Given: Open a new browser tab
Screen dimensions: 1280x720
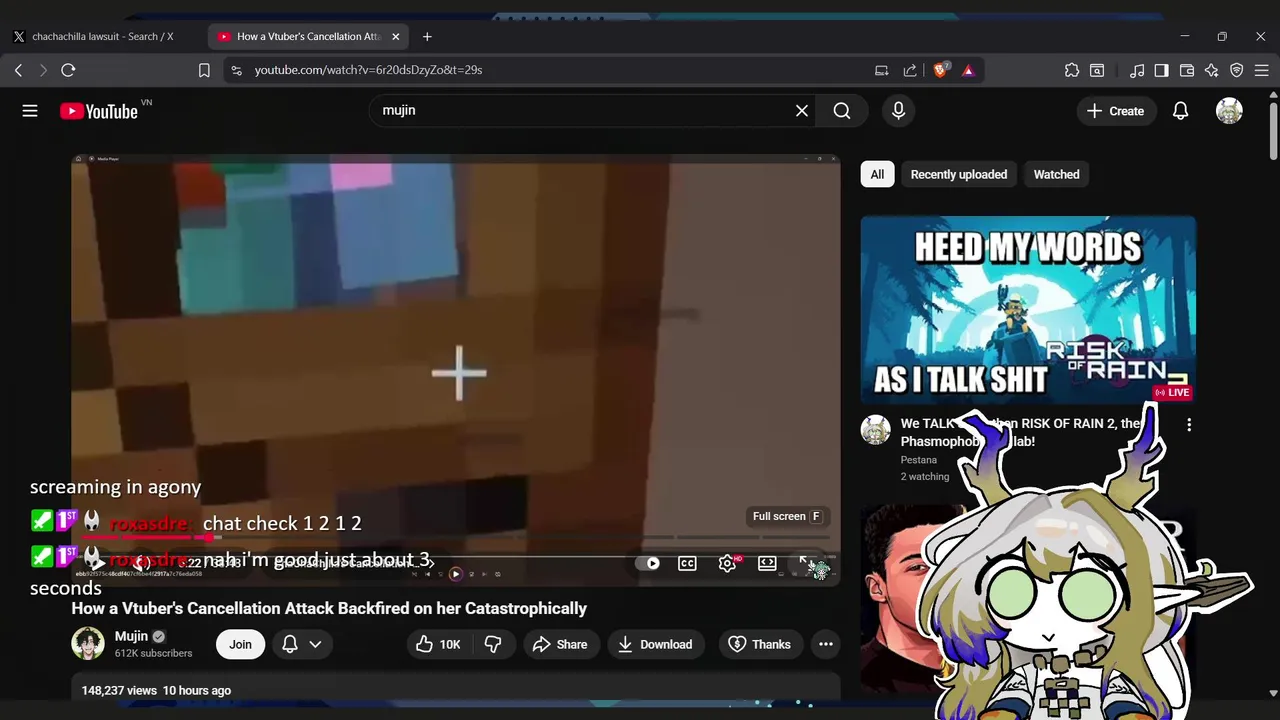Looking at the screenshot, I should pyautogui.click(x=427, y=36).
